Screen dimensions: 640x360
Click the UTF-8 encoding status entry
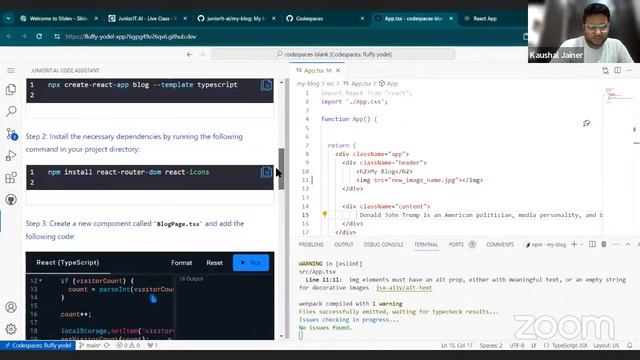tap(517, 345)
